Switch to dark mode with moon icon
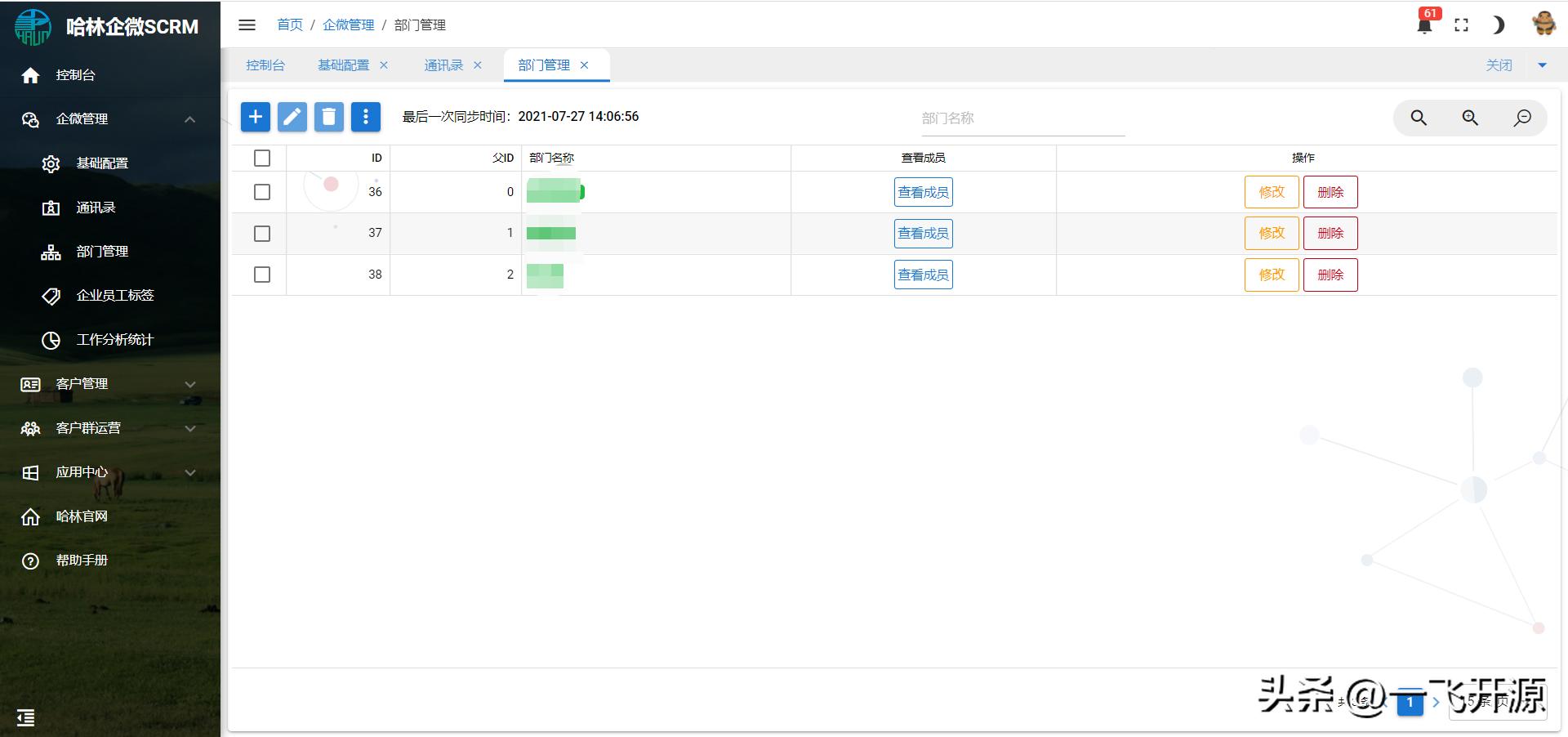Image resolution: width=1568 pixels, height=737 pixels. (x=1498, y=25)
